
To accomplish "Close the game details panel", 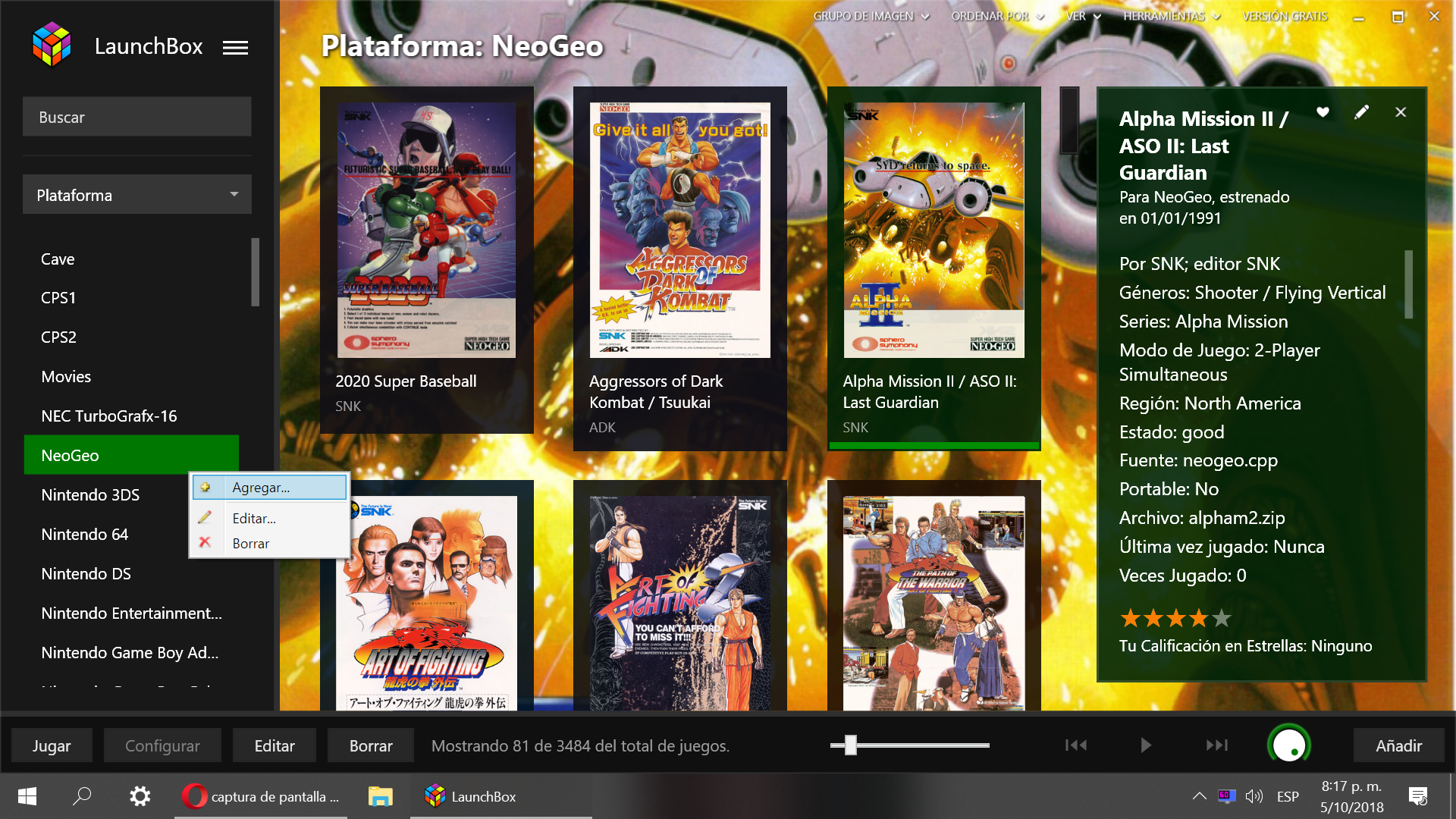I will [1401, 112].
